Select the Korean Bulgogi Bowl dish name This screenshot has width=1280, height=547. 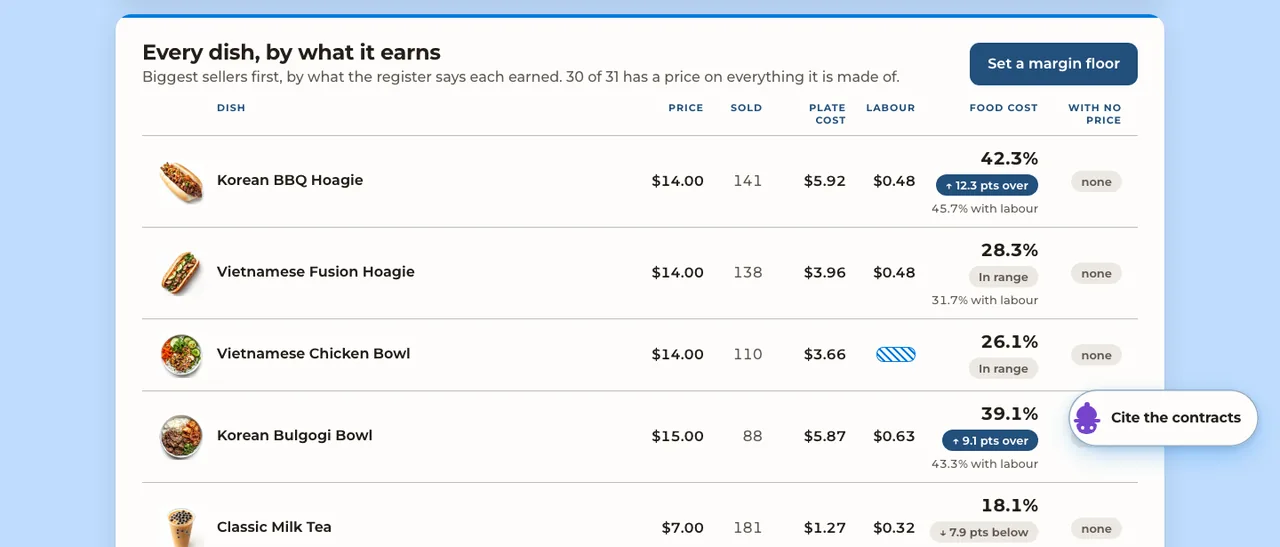(295, 436)
